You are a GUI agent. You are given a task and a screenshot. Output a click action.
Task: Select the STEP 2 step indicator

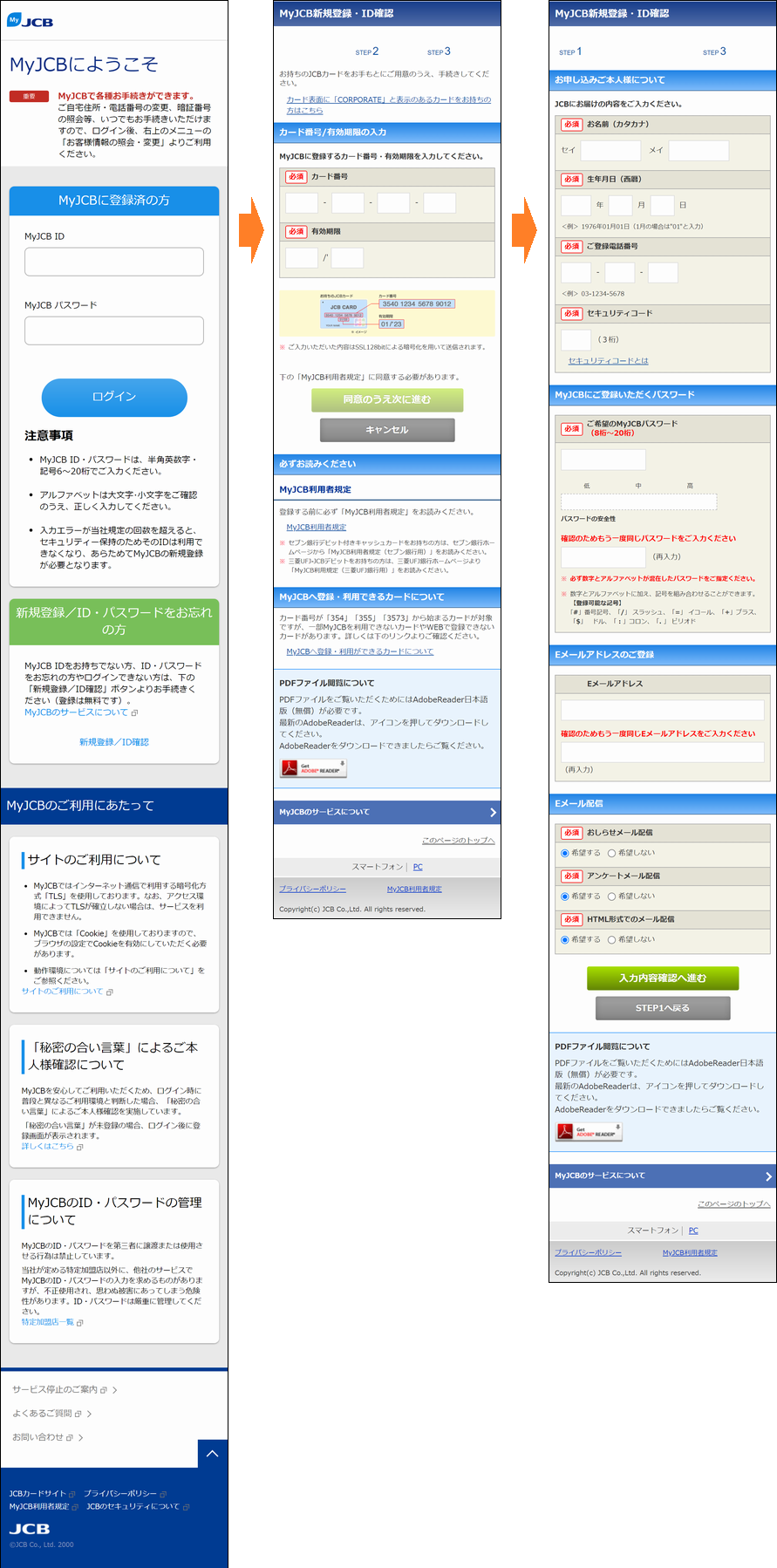coord(367,51)
